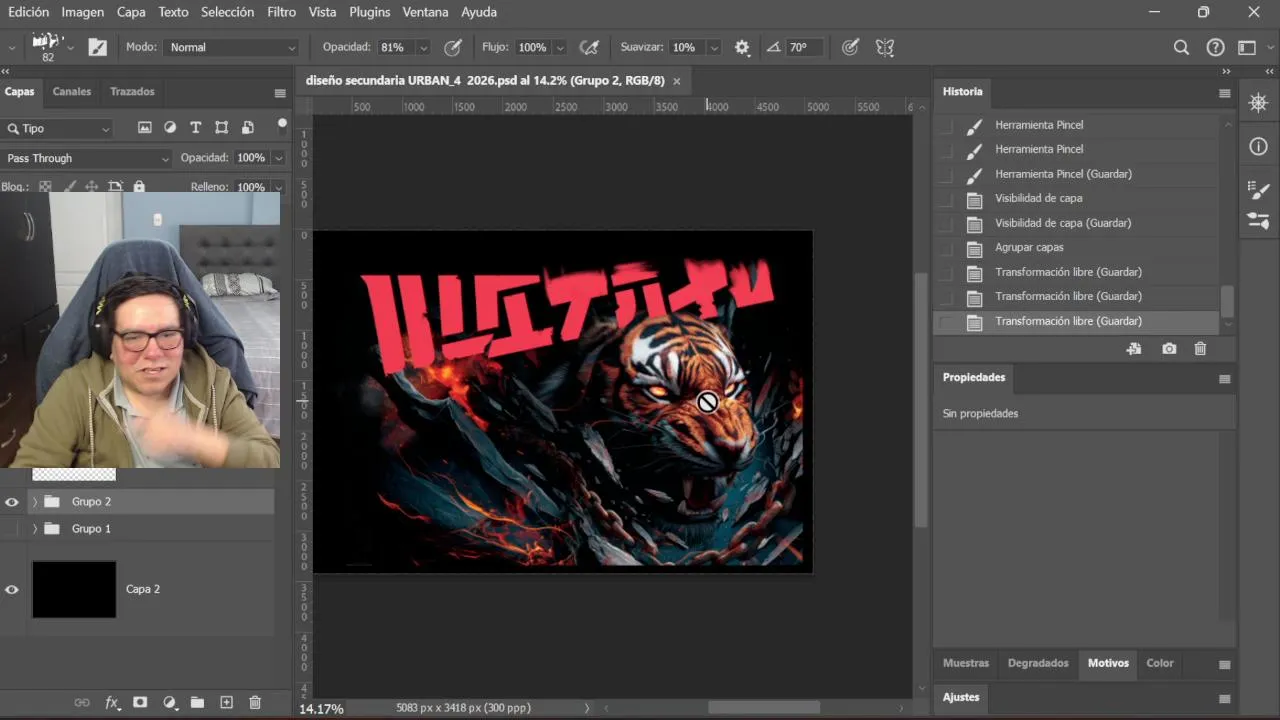Expand the Grupo 2 folder chevron

[35, 502]
